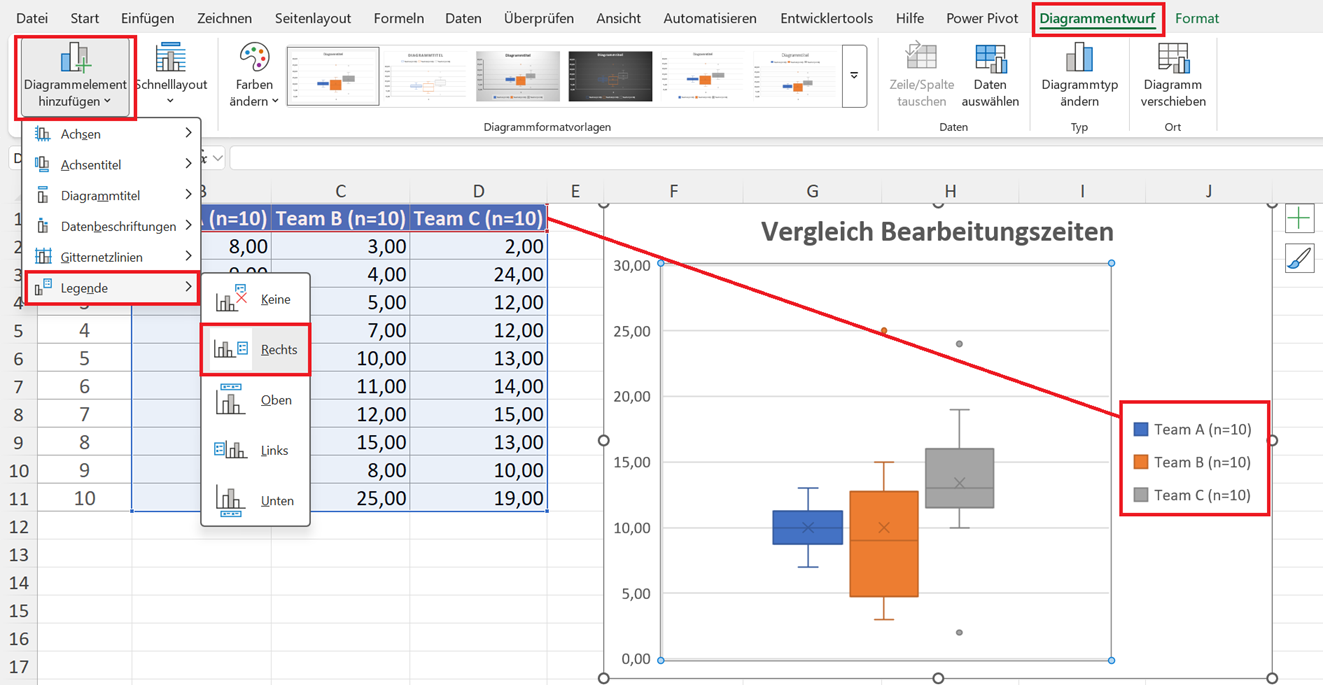Open the Achsen submenu
Screen dimensions: 1323x685
pos(112,134)
